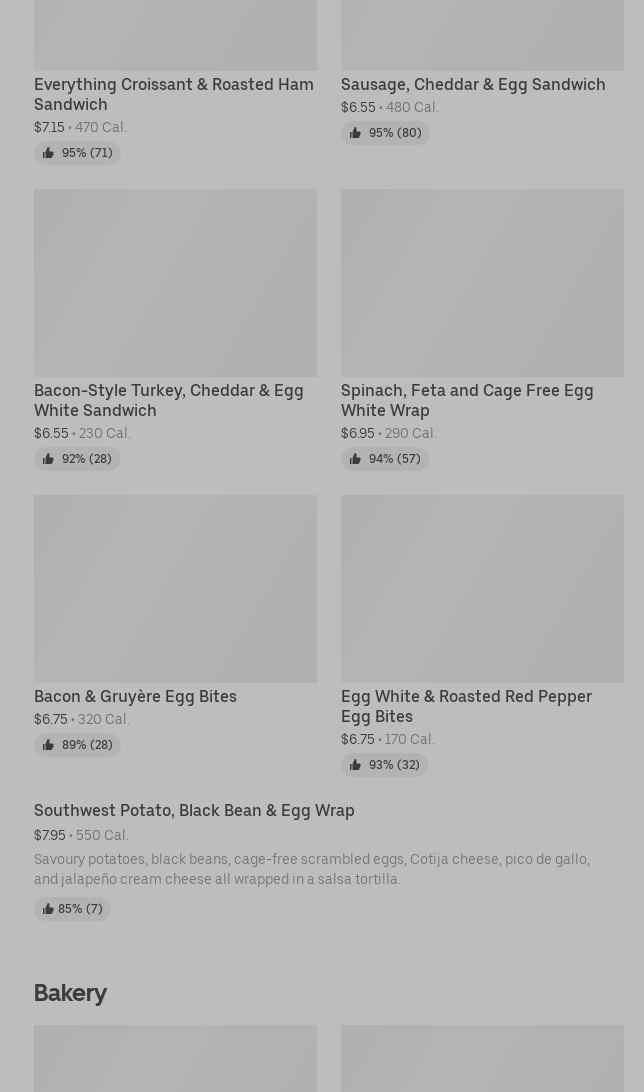Image resolution: width=644 pixels, height=1092 pixels.
Task: Click the Spinach, Feta Wrap photo
Action: click(482, 283)
